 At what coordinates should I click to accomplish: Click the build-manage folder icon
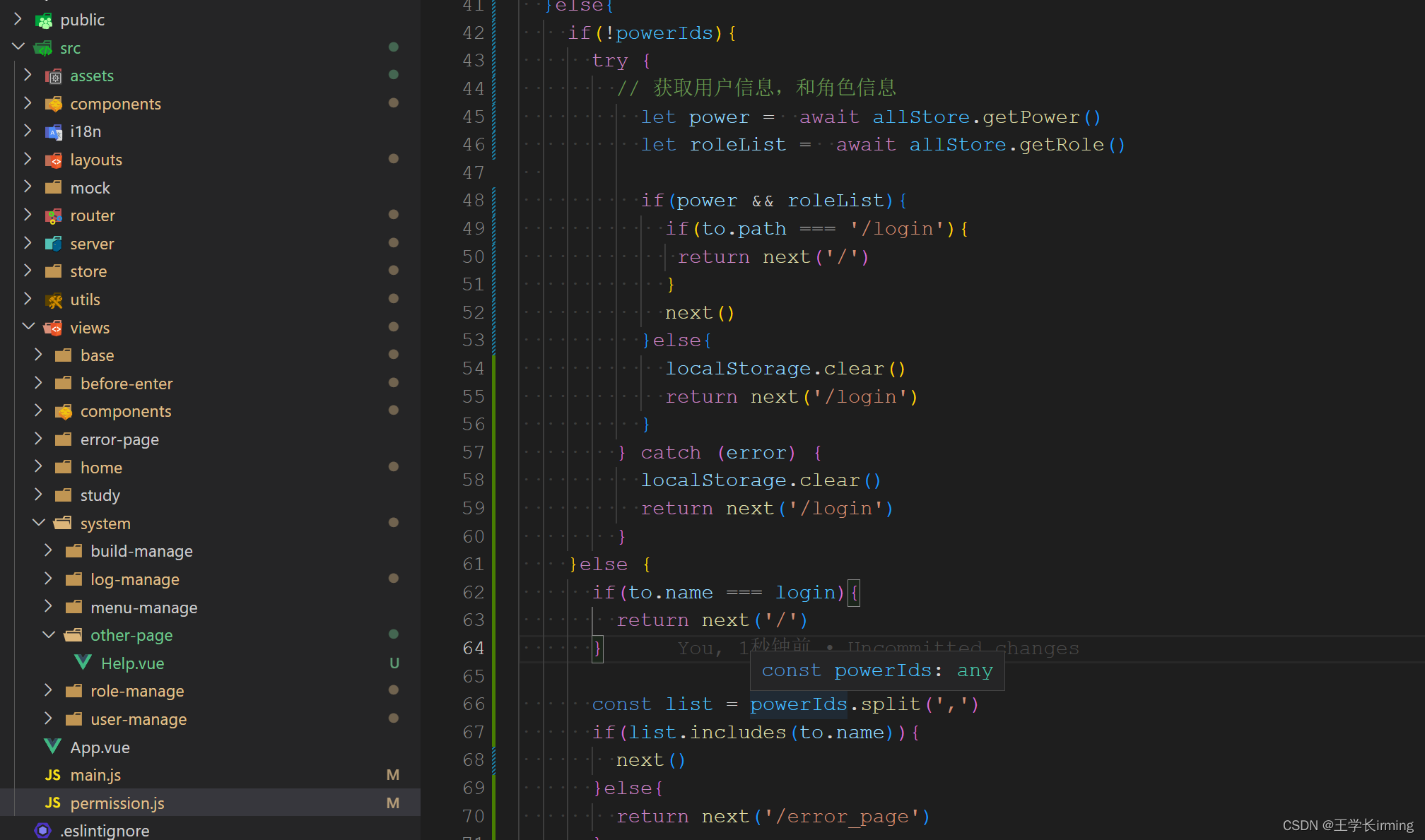tap(74, 551)
